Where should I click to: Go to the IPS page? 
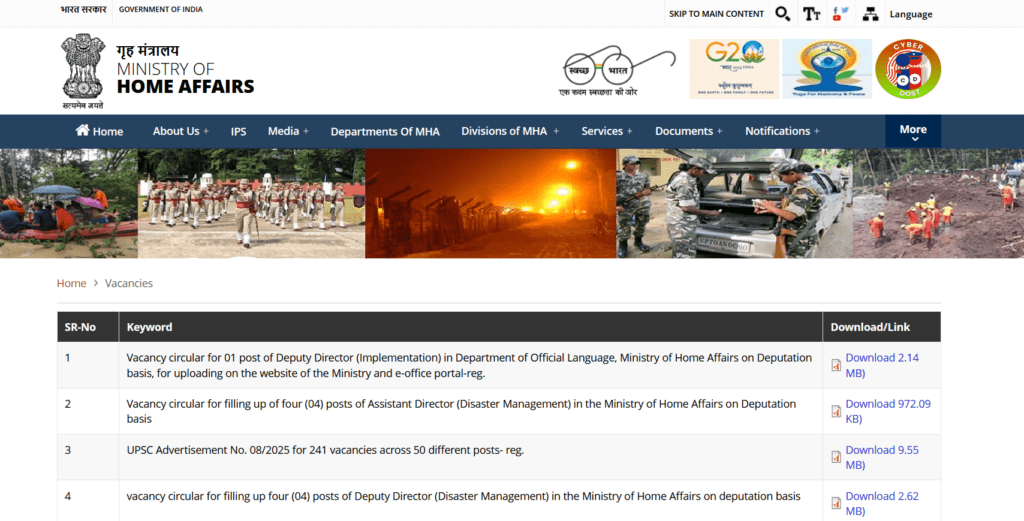pyautogui.click(x=238, y=131)
